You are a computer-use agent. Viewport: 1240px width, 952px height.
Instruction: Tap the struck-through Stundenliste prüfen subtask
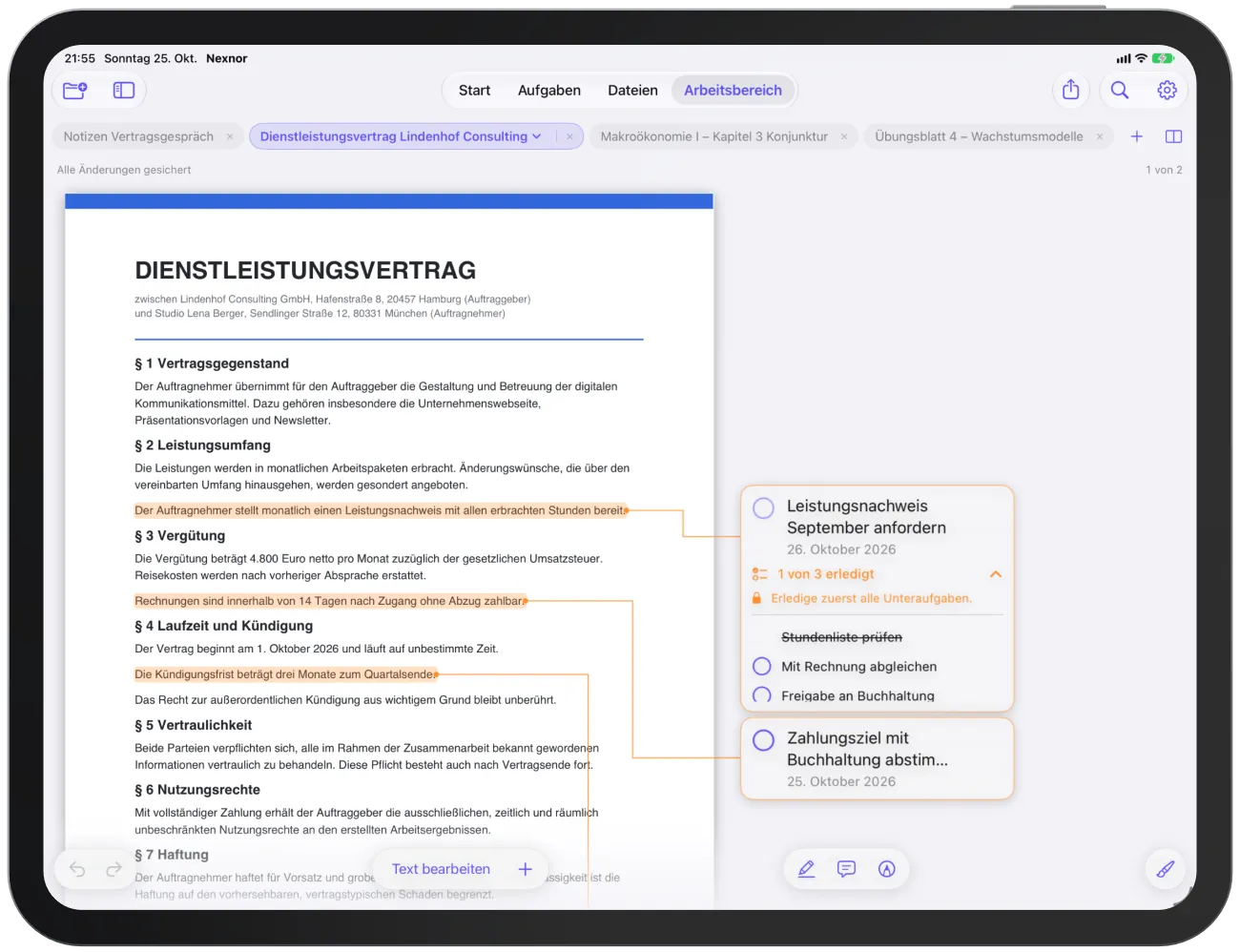tap(841, 637)
